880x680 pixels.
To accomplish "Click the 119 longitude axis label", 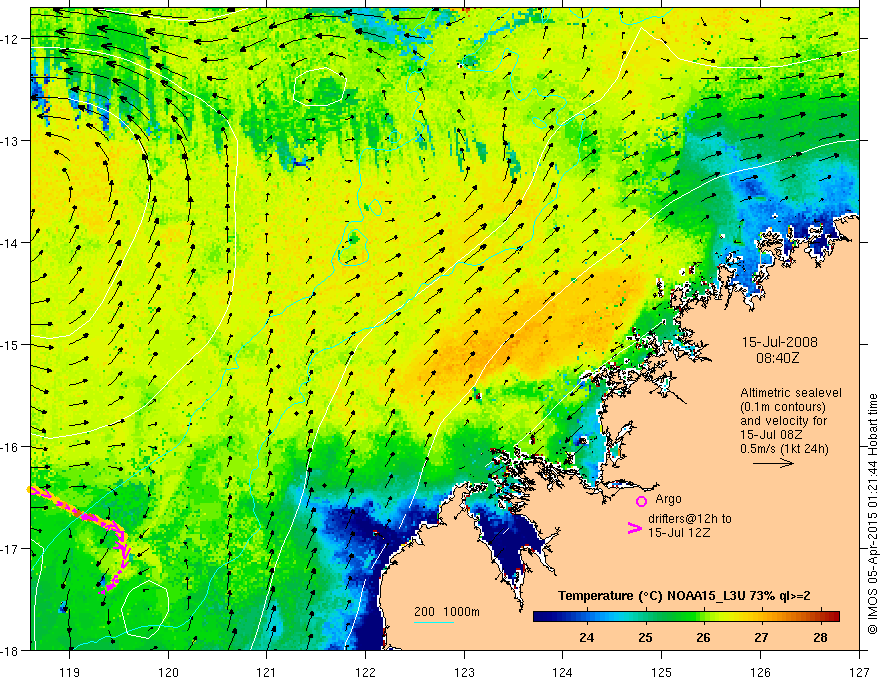I will (69, 673).
